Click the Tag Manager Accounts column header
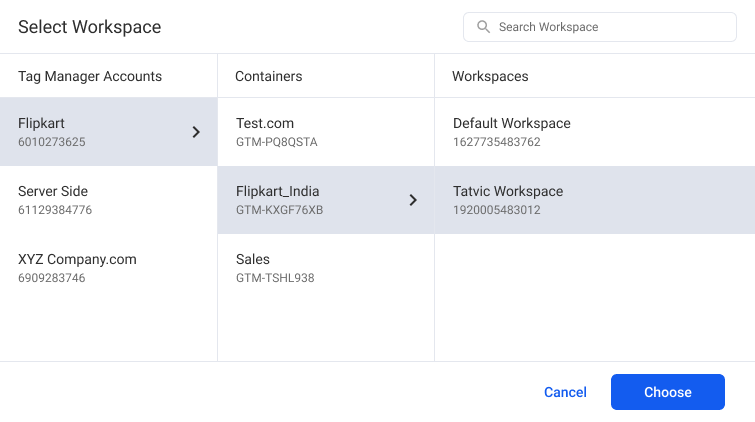Image resolution: width=755 pixels, height=422 pixels. [90, 76]
